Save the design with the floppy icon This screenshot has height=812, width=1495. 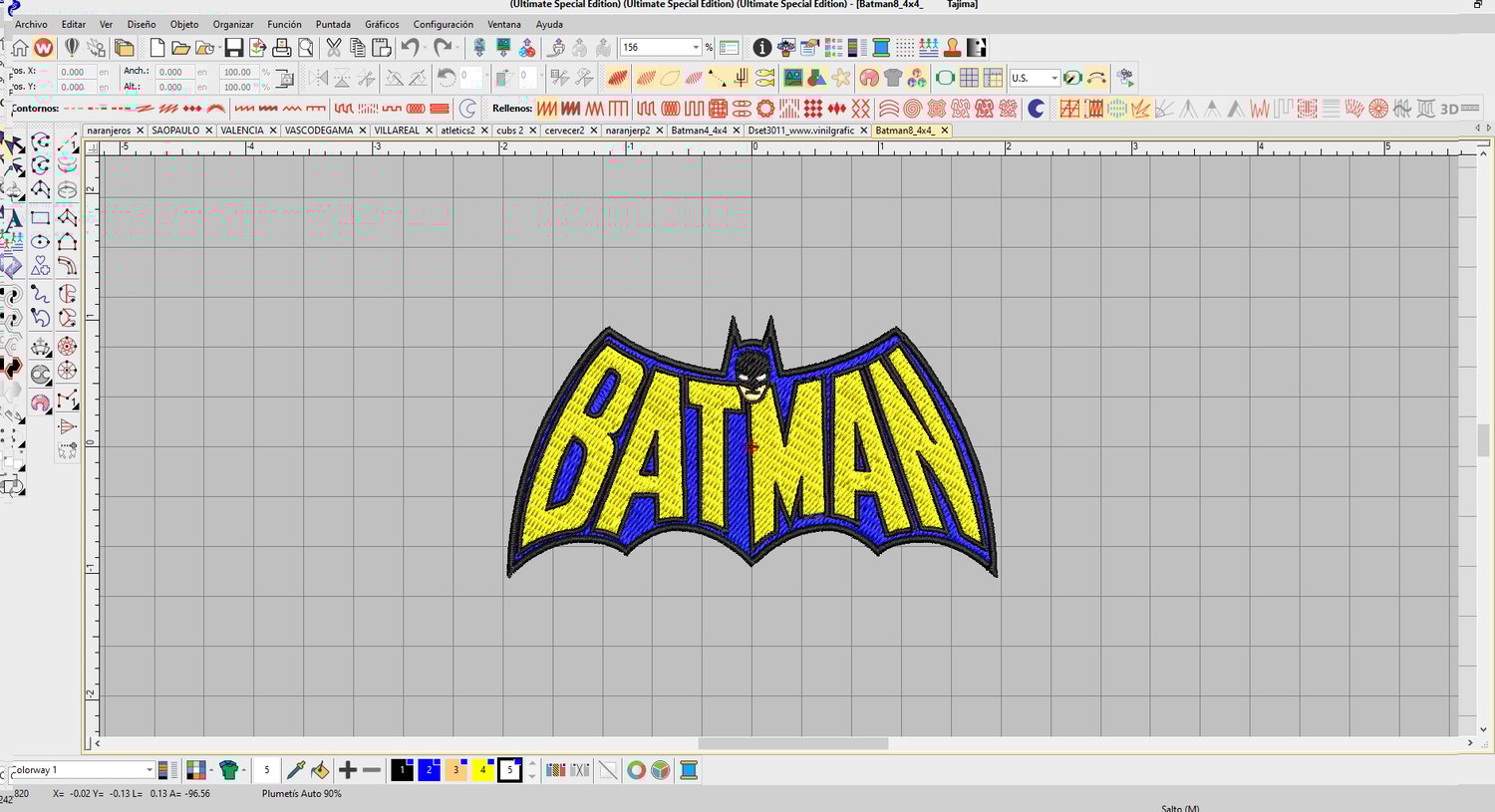(233, 47)
